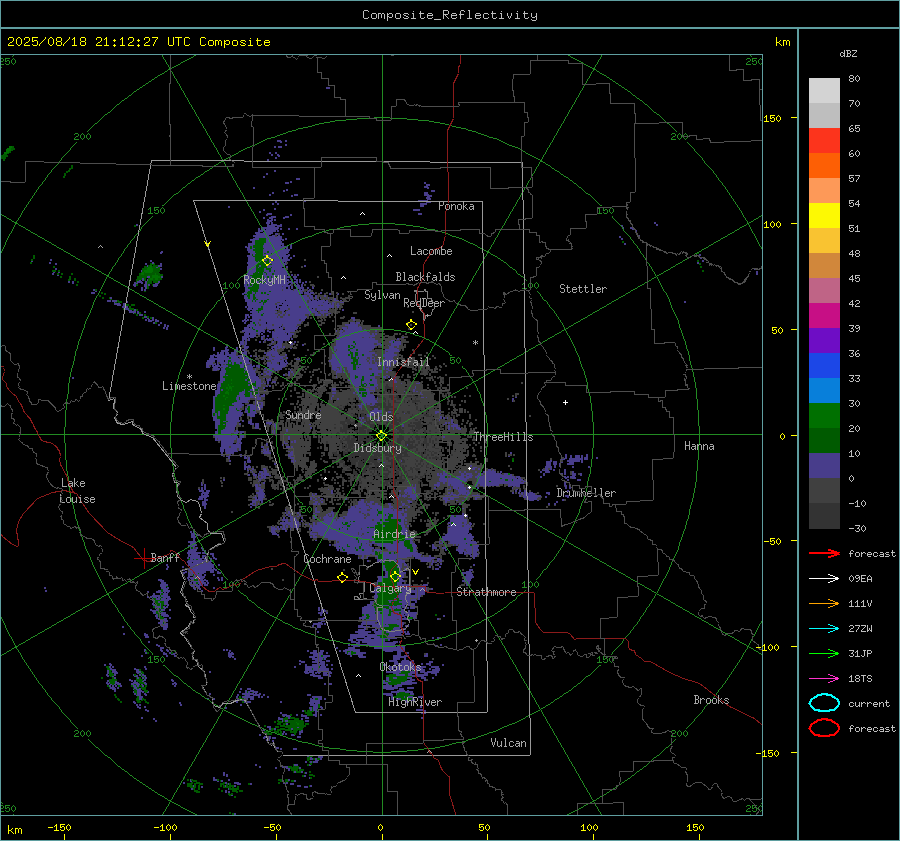Click the -50 tick label on right axis
This screenshot has height=841, width=900.
coord(772,541)
